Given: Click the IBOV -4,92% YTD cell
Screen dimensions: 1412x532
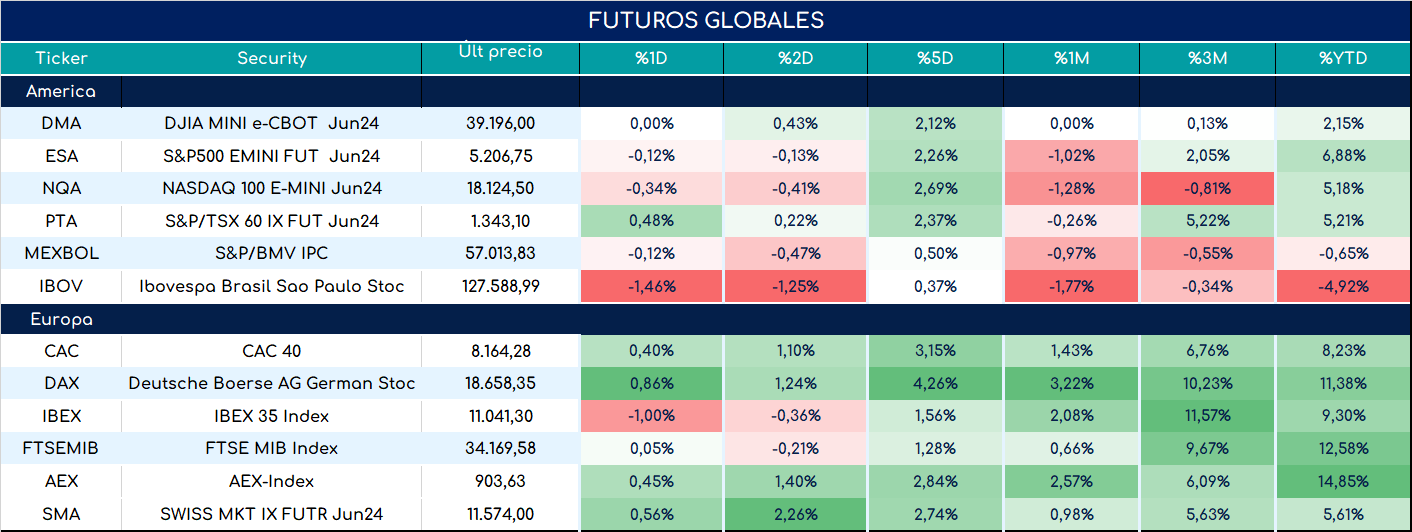Looking at the screenshot, I should (x=1343, y=286).
